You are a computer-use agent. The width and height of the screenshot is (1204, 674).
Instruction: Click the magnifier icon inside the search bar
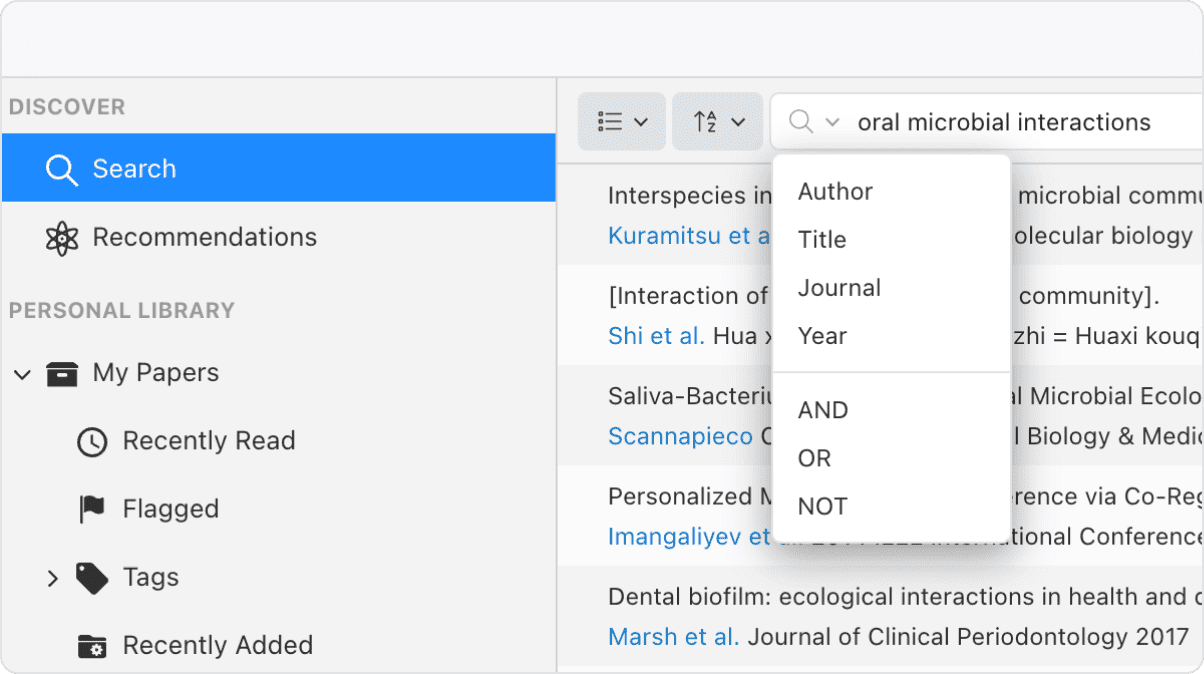802,122
